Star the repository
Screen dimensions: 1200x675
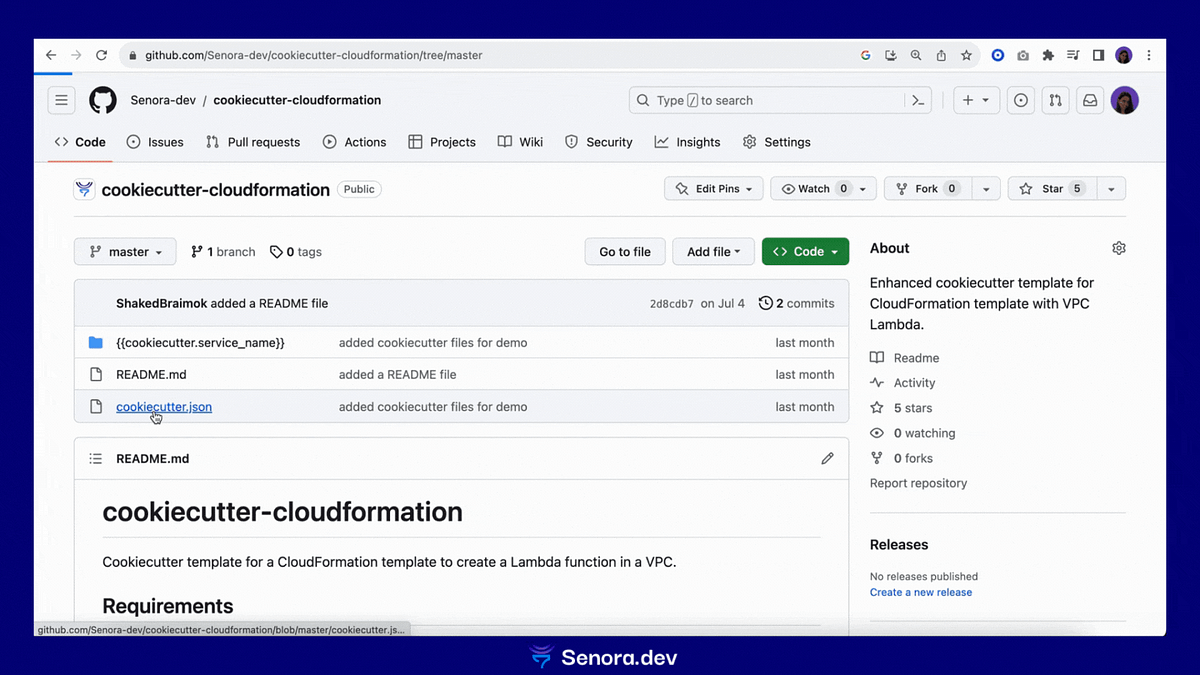click(x=1053, y=189)
